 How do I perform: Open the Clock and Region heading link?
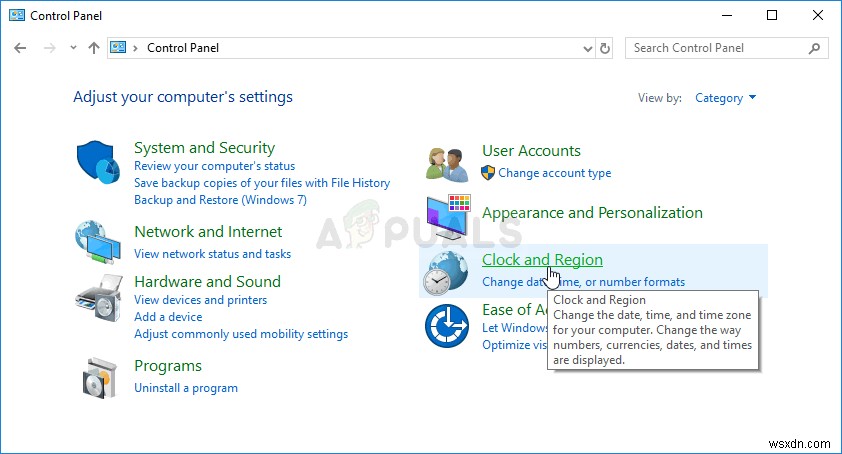(542, 260)
